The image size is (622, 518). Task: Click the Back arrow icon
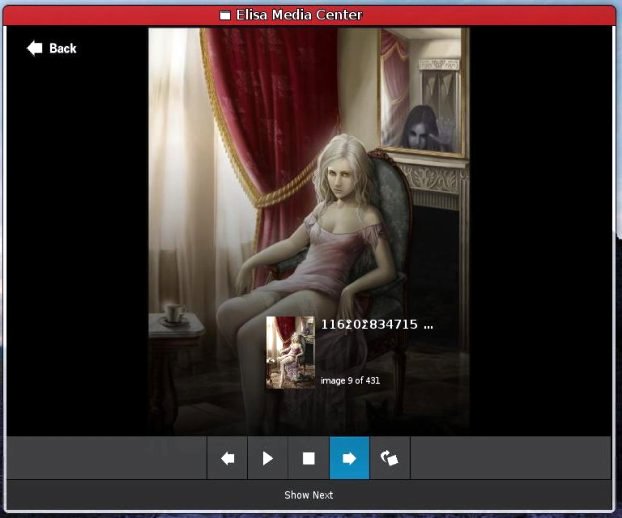coord(35,48)
